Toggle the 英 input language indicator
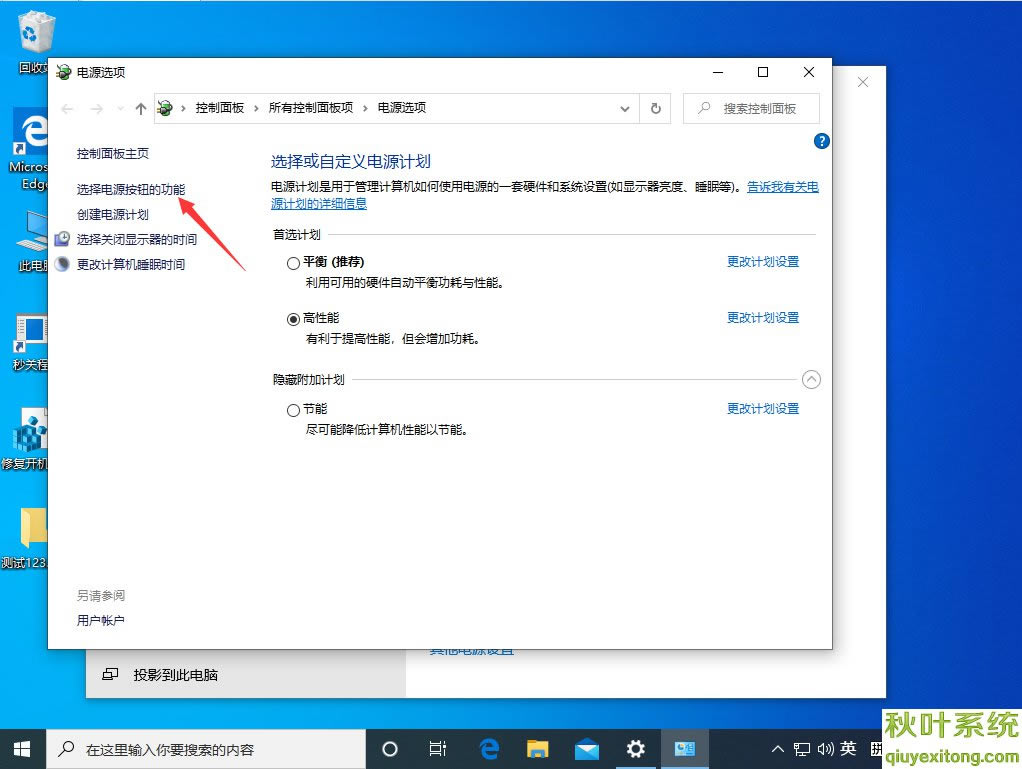 coord(847,749)
